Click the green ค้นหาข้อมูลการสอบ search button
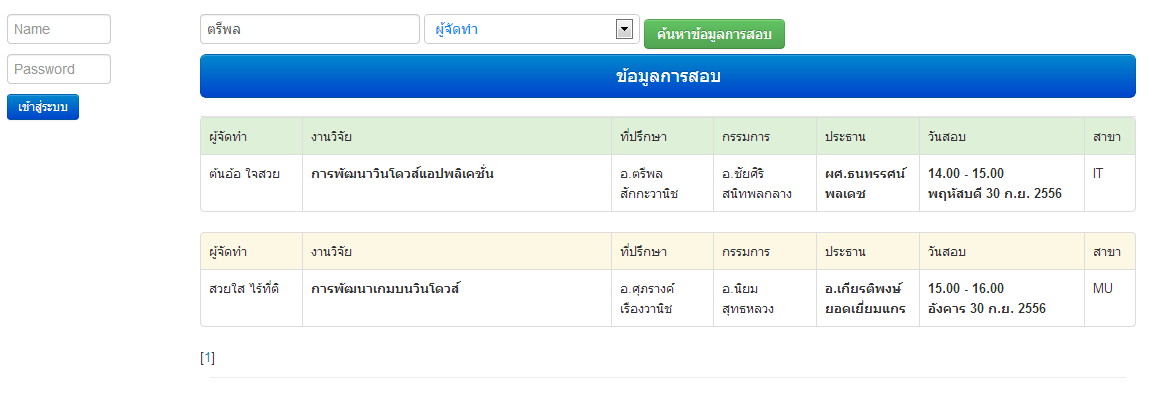Screen dimensions: 1171x409 click(x=714, y=34)
